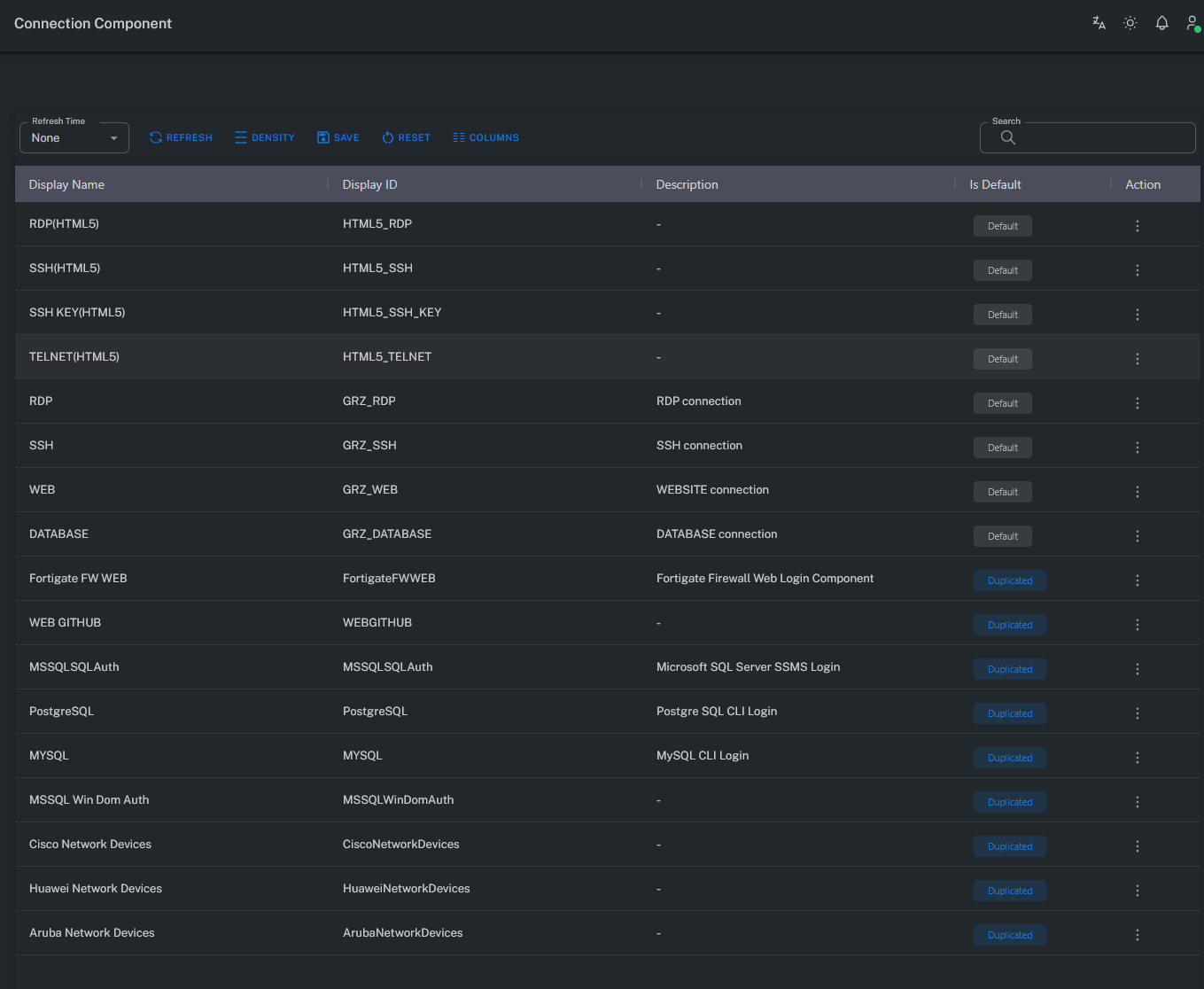Open action menu for RDP(HTML5) row
Viewport: 1204px width, 989px height.
pyautogui.click(x=1138, y=226)
